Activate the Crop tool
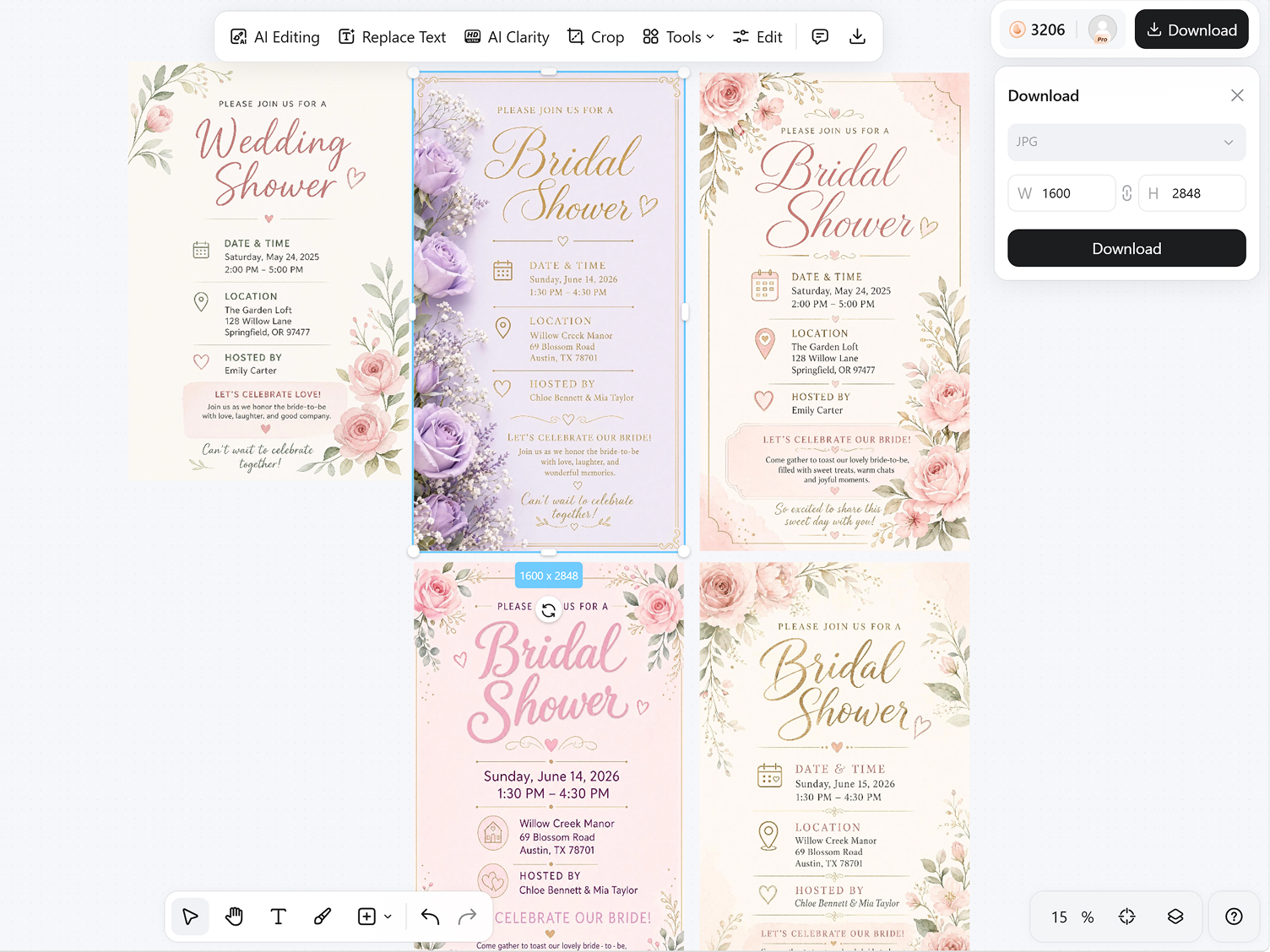 point(595,37)
